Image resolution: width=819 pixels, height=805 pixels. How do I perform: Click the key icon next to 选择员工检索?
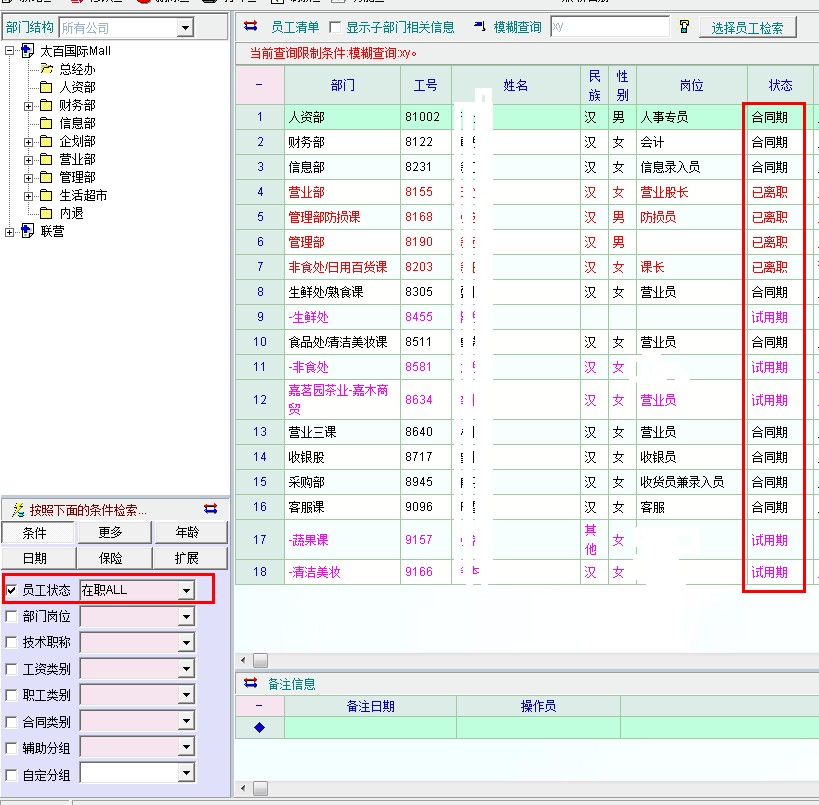(684, 27)
